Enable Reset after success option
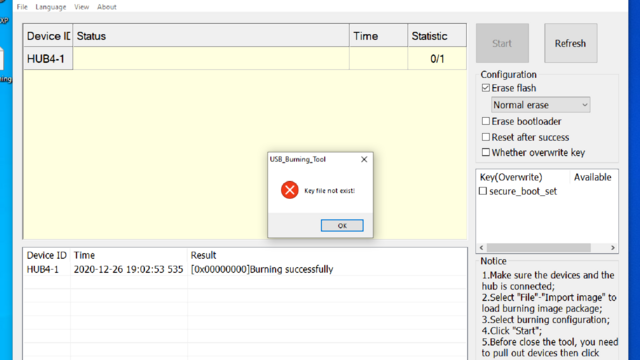Screen dimensions: 640x360 click(x=486, y=137)
